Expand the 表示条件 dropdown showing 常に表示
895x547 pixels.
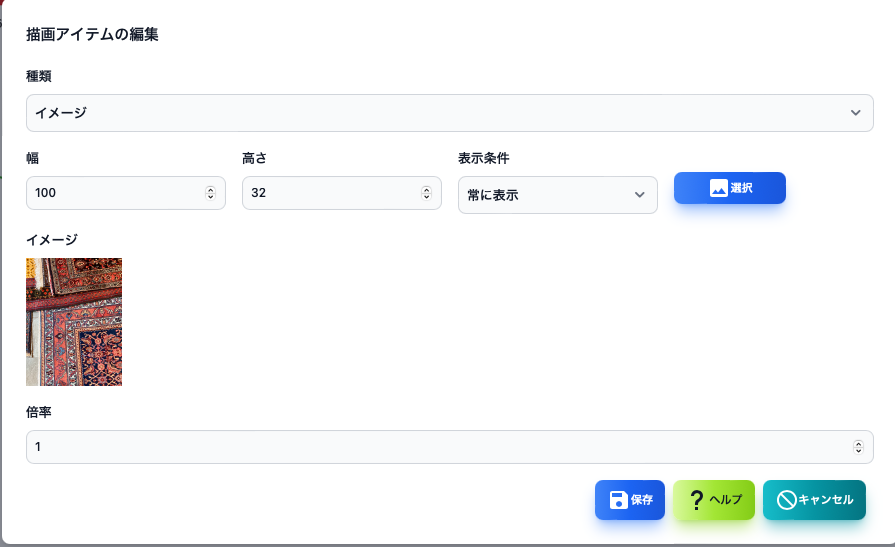(x=558, y=195)
